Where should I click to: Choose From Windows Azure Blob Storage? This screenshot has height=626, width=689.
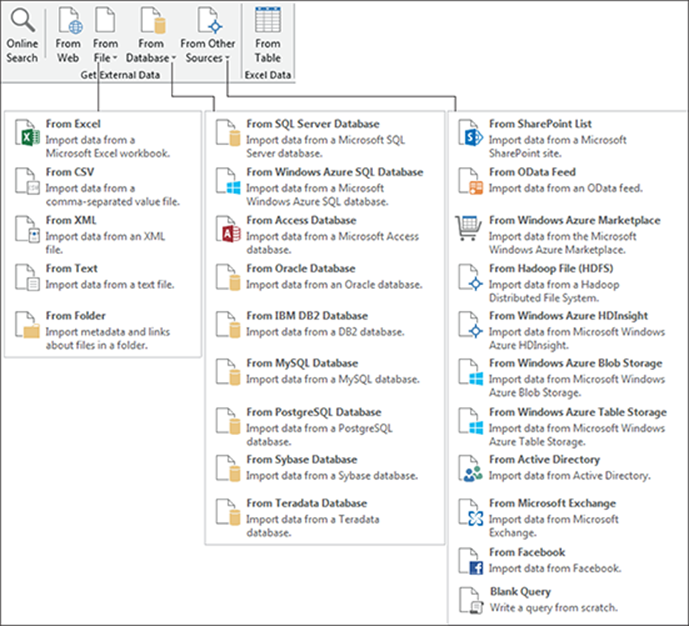click(x=567, y=378)
